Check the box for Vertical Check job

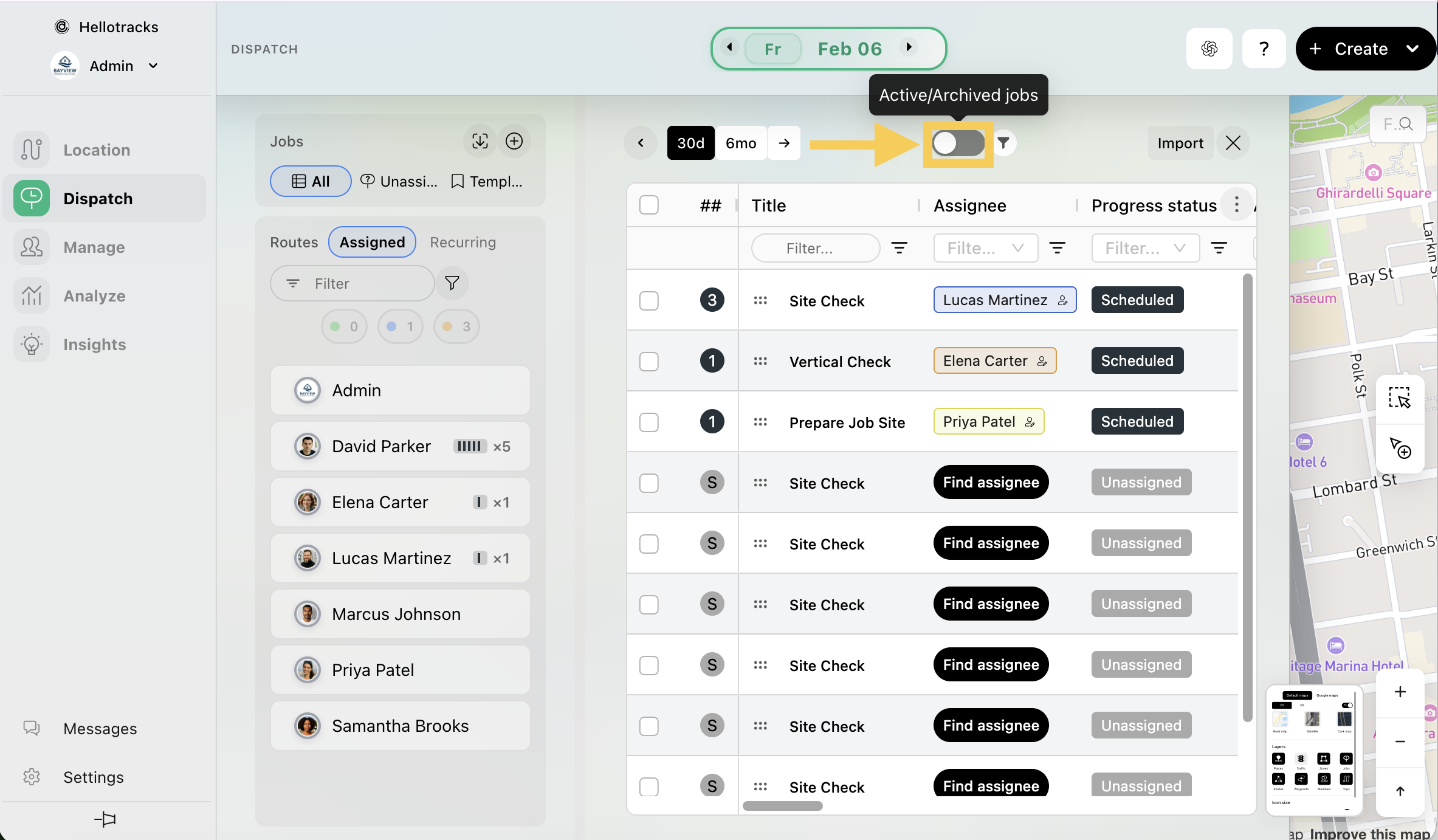point(649,362)
